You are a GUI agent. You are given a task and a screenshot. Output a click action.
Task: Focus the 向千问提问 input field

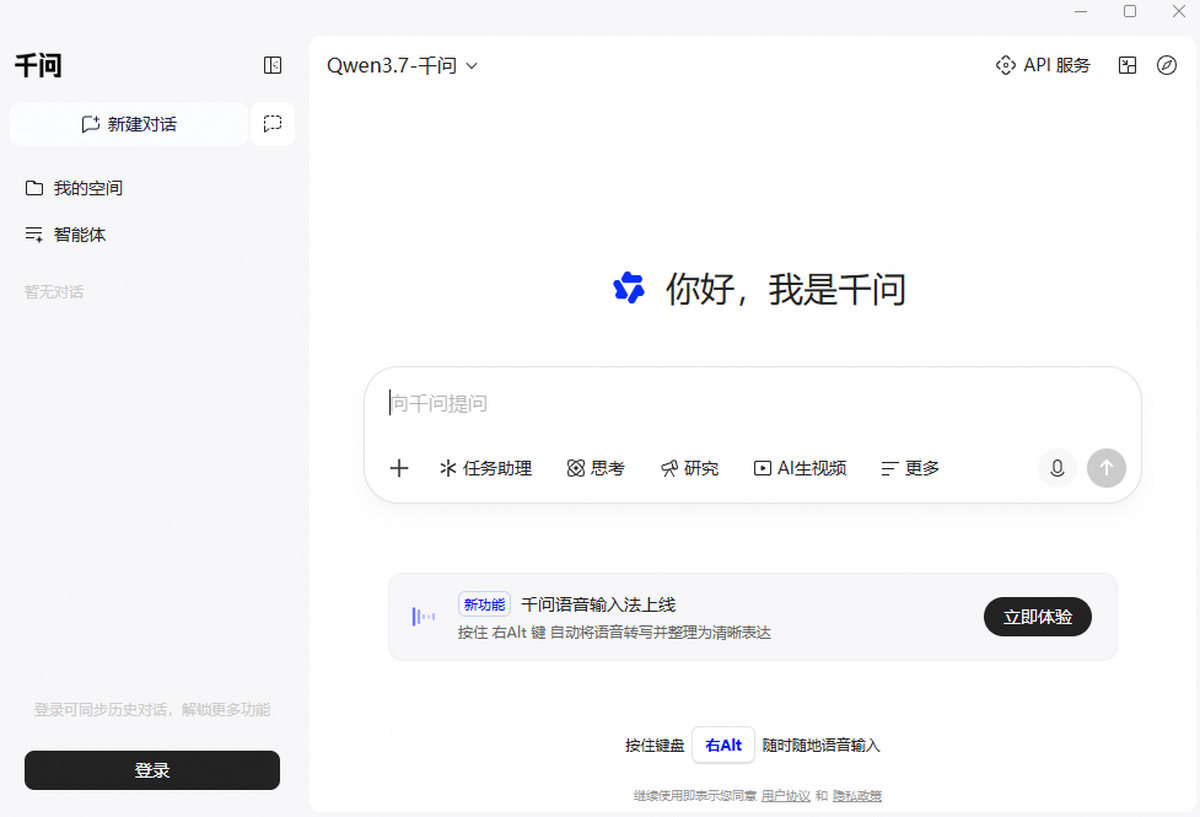point(752,404)
